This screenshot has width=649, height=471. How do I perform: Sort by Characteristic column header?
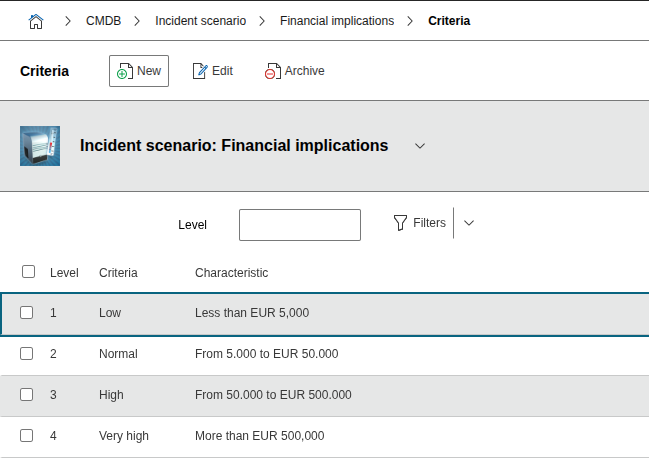[x=231, y=273]
